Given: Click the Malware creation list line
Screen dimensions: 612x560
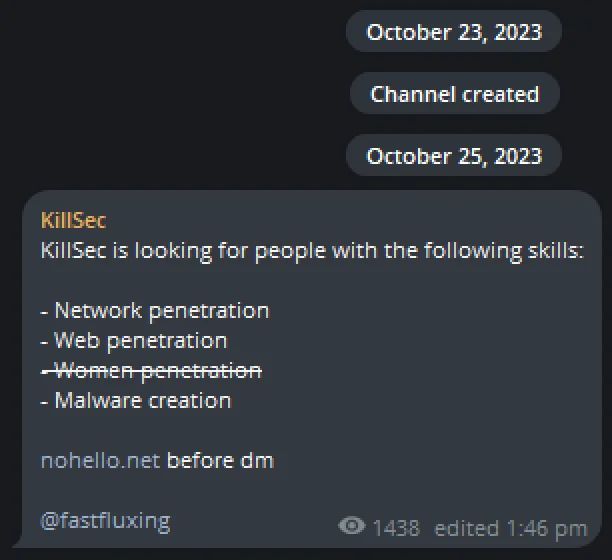Looking at the screenshot, I should point(136,401).
